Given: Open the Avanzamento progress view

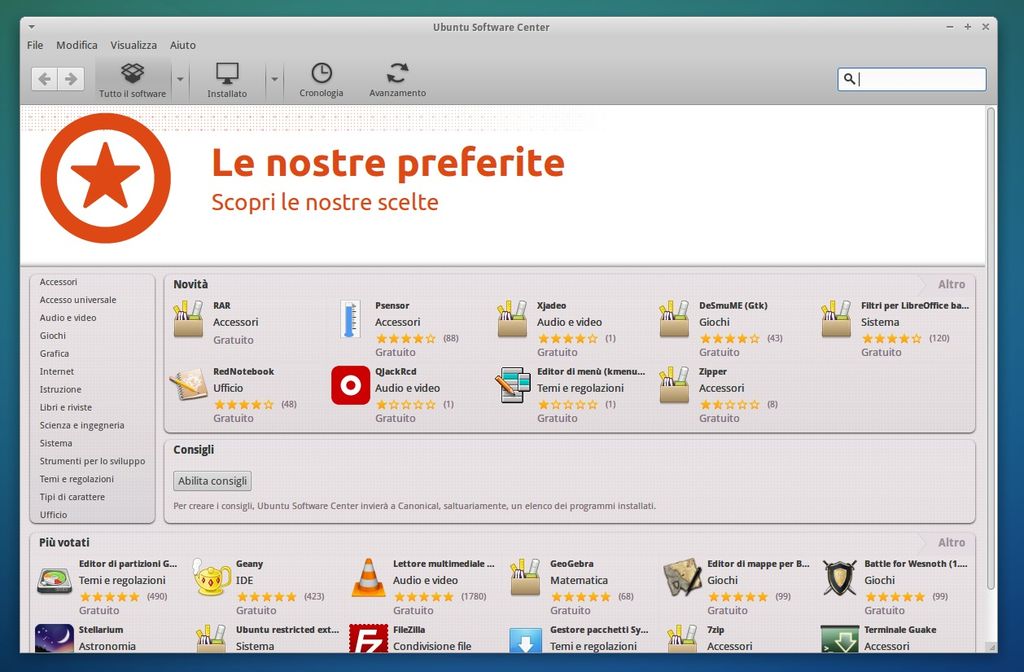Looking at the screenshot, I should pyautogui.click(x=397, y=80).
